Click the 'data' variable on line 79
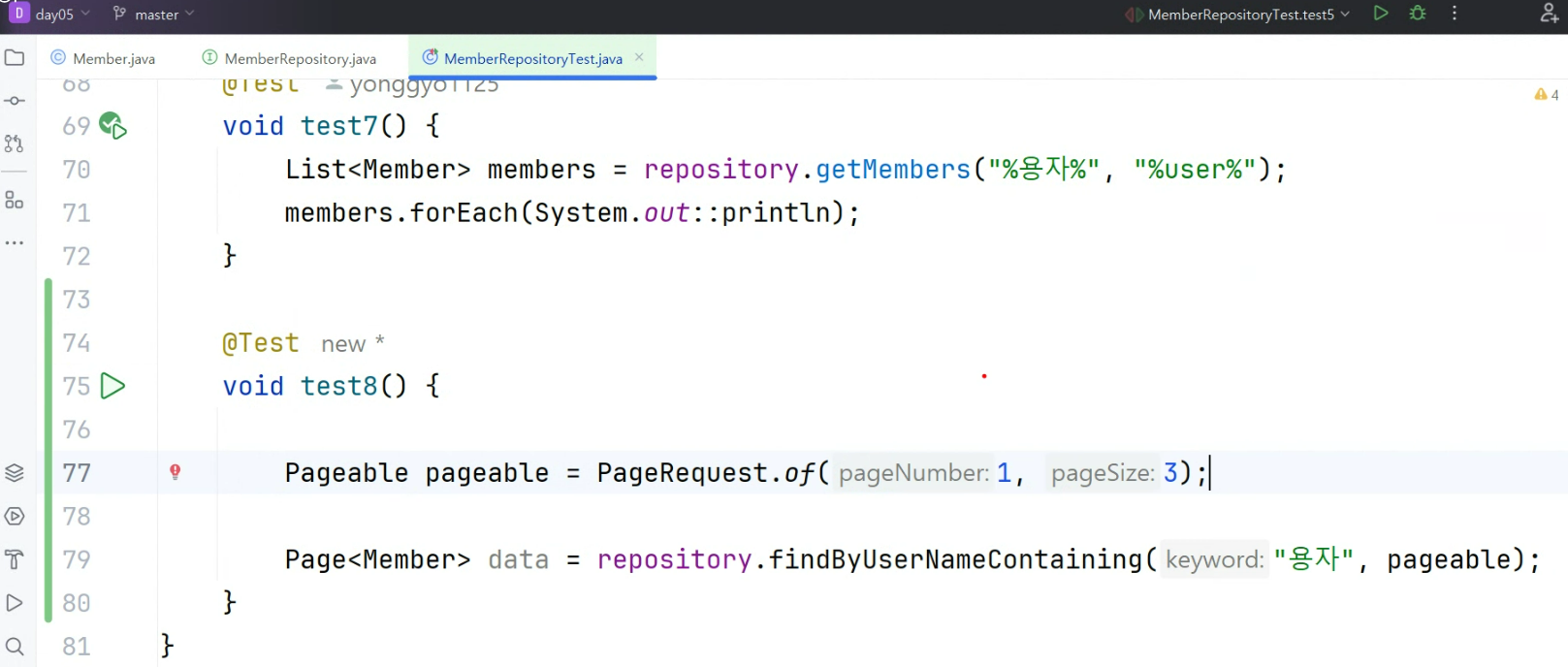Image resolution: width=1568 pixels, height=667 pixels. coord(519,559)
